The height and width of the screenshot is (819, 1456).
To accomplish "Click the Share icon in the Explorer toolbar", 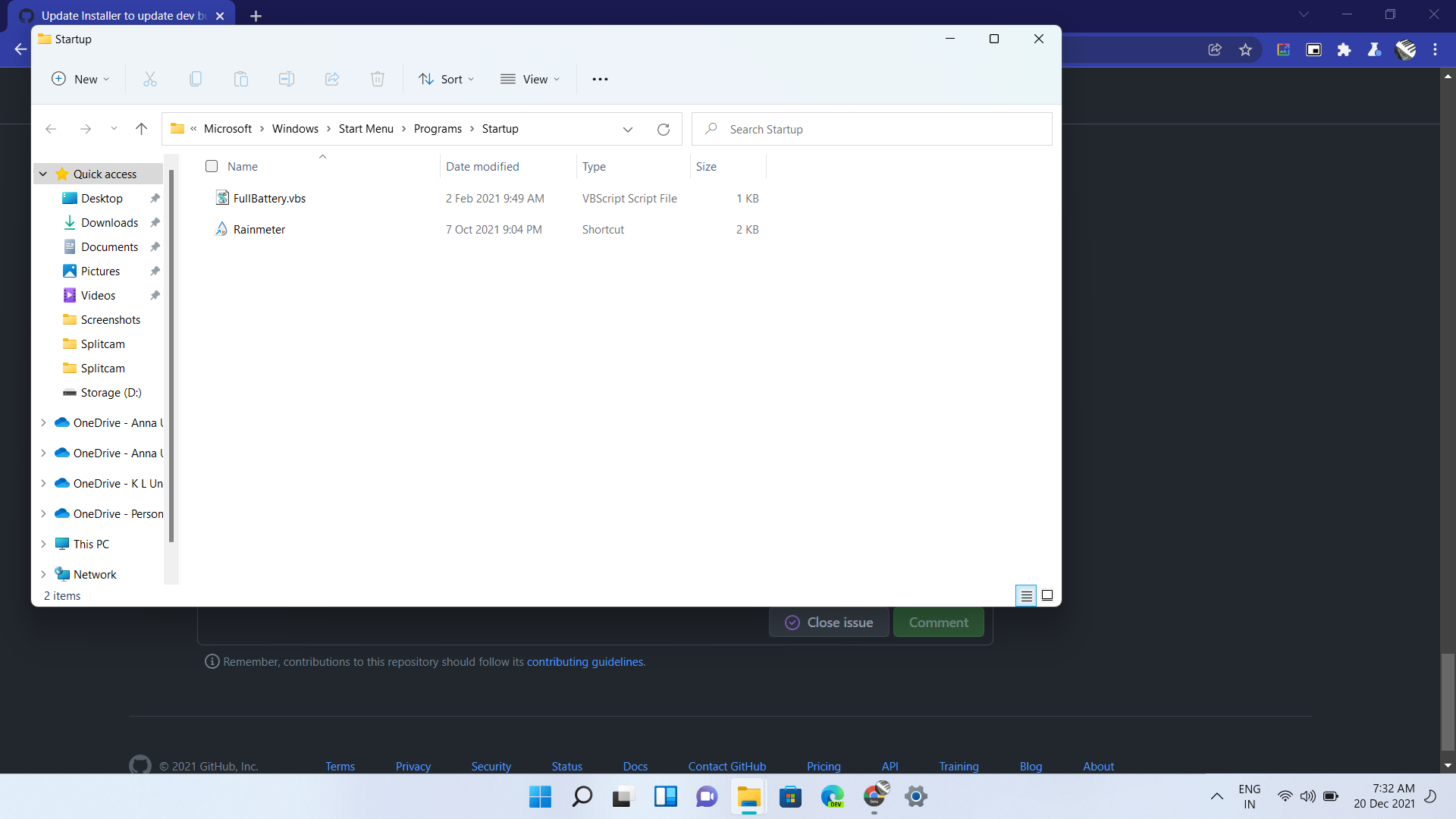I will tap(331, 79).
